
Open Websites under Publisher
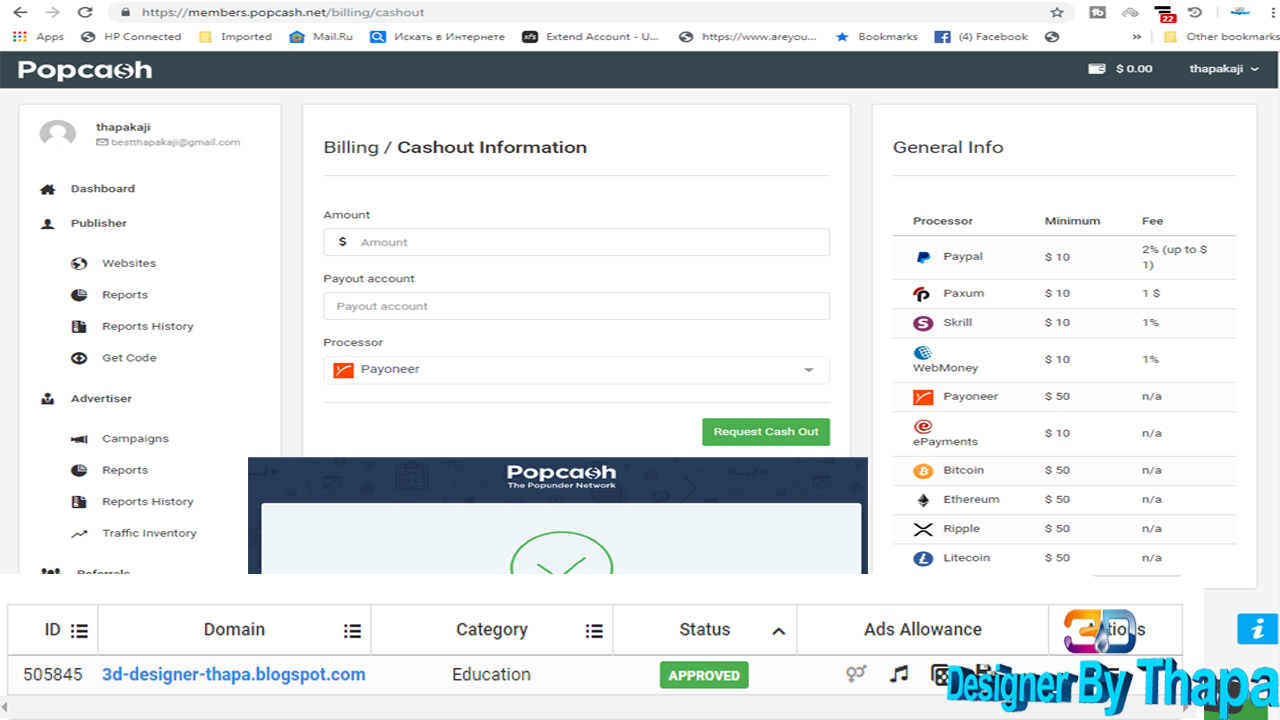129,264
